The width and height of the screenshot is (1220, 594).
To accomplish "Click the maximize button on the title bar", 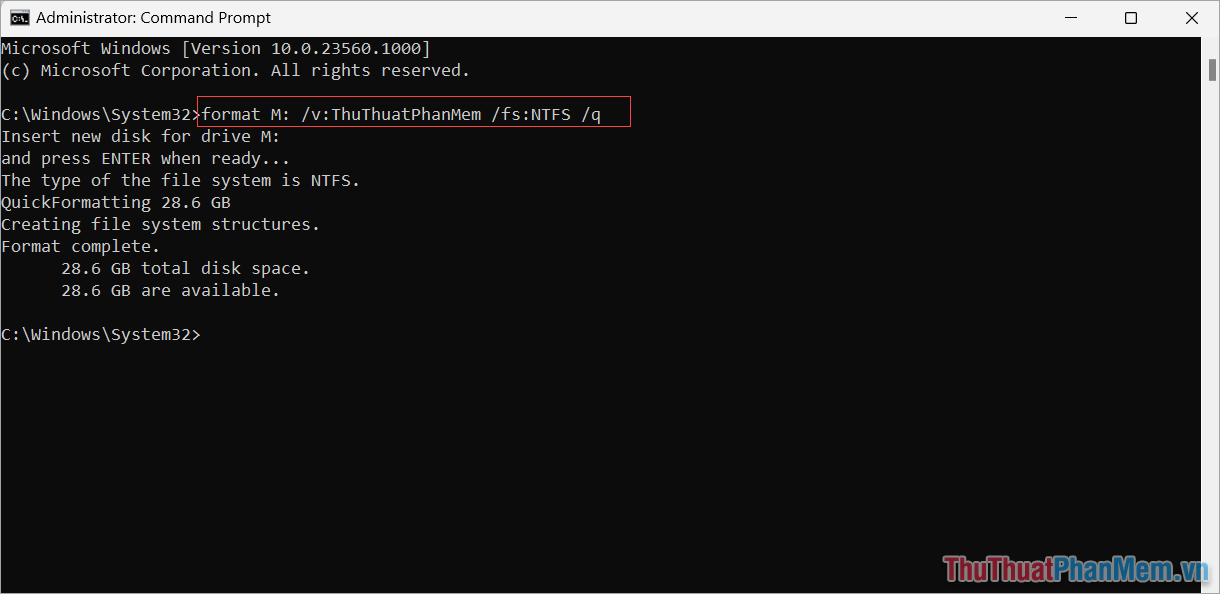I will tap(1131, 17).
